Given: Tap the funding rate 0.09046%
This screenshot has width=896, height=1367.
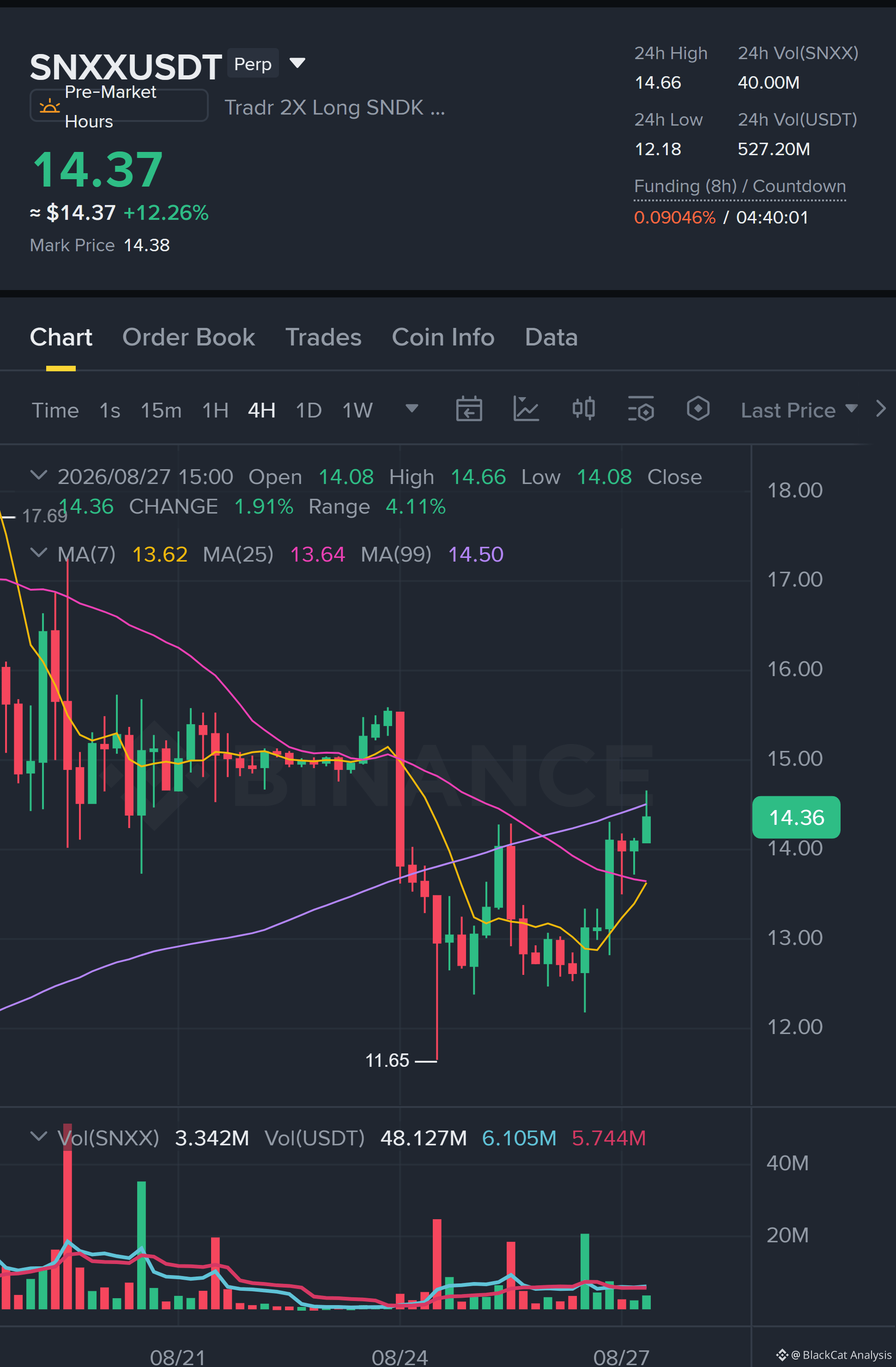Looking at the screenshot, I should 675,218.
